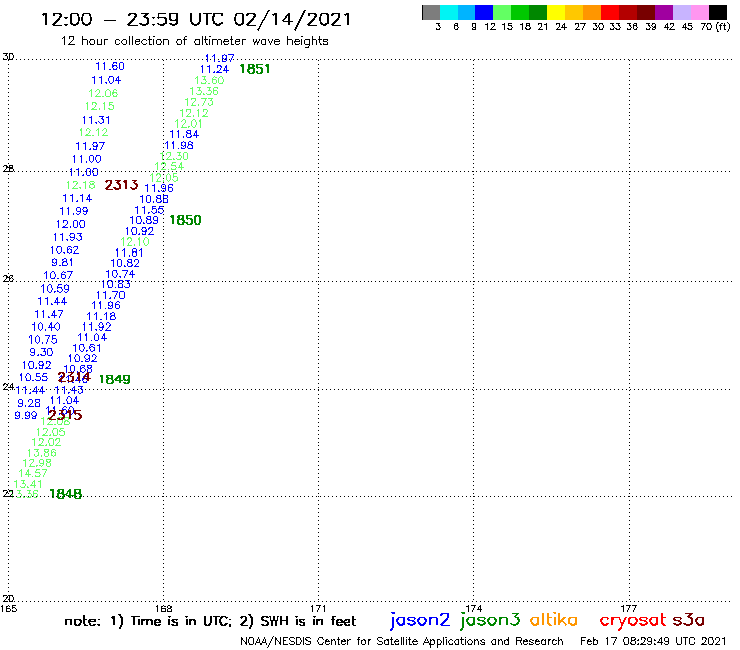
Task: Click the wave height value '10.75'
Action: [x=43, y=339]
